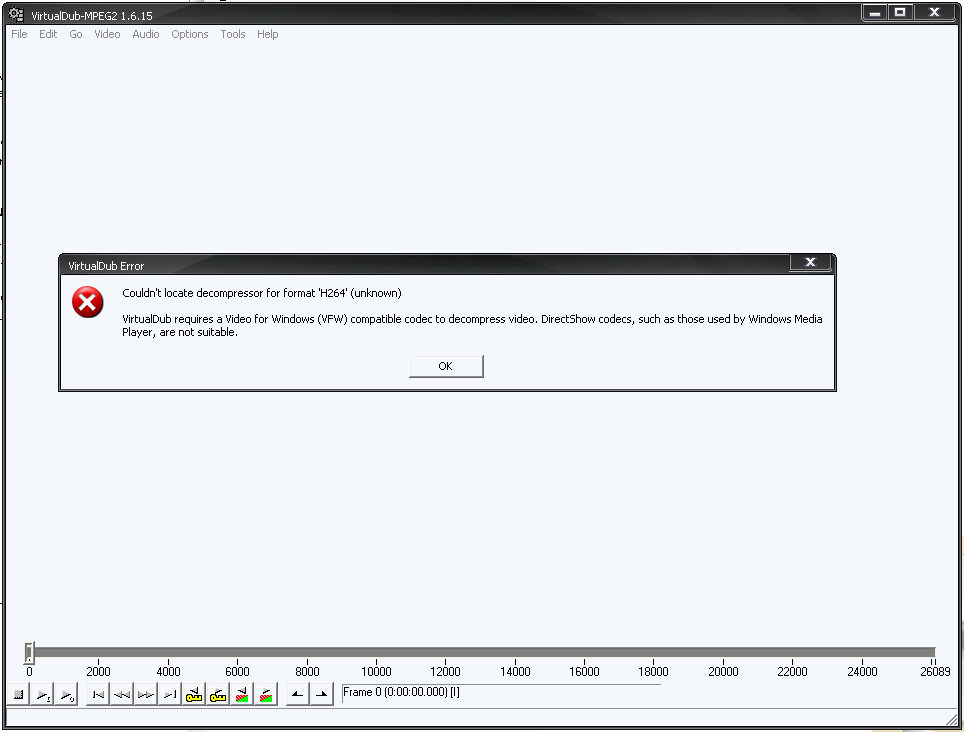Open the Tools menu
Viewport: 964px width, 732px height.
coord(232,34)
